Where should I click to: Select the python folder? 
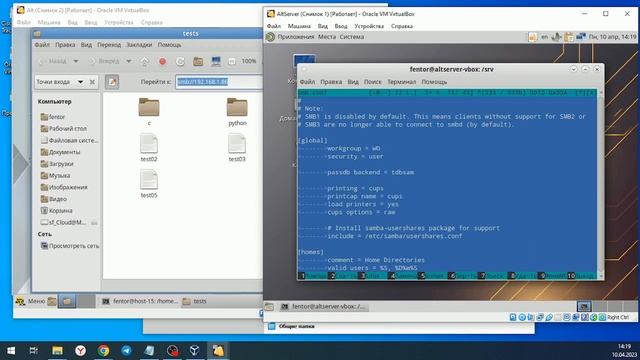237,112
